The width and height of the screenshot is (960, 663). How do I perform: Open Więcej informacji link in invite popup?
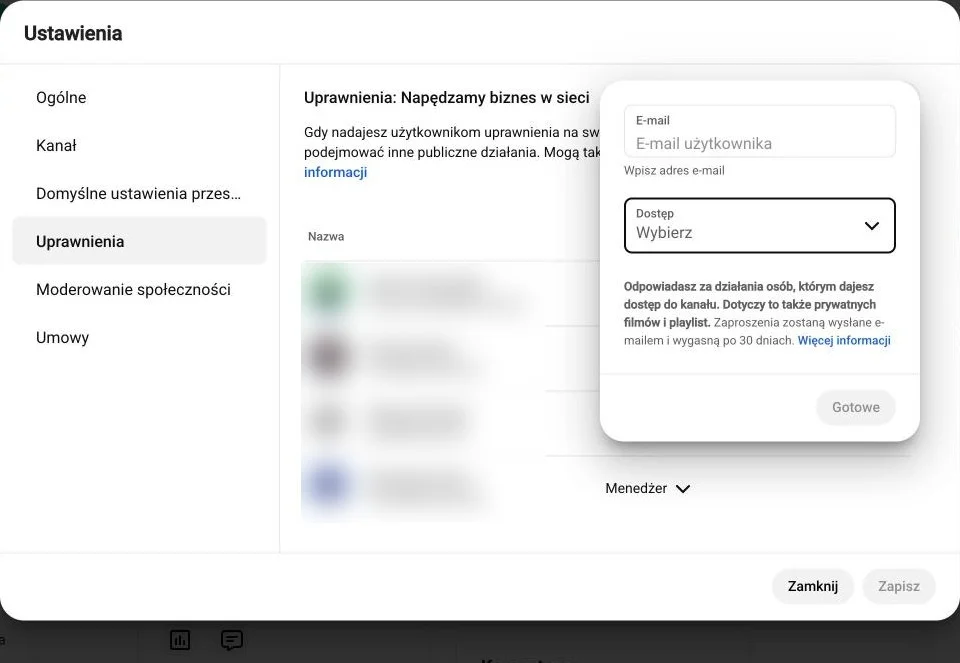[x=844, y=340]
